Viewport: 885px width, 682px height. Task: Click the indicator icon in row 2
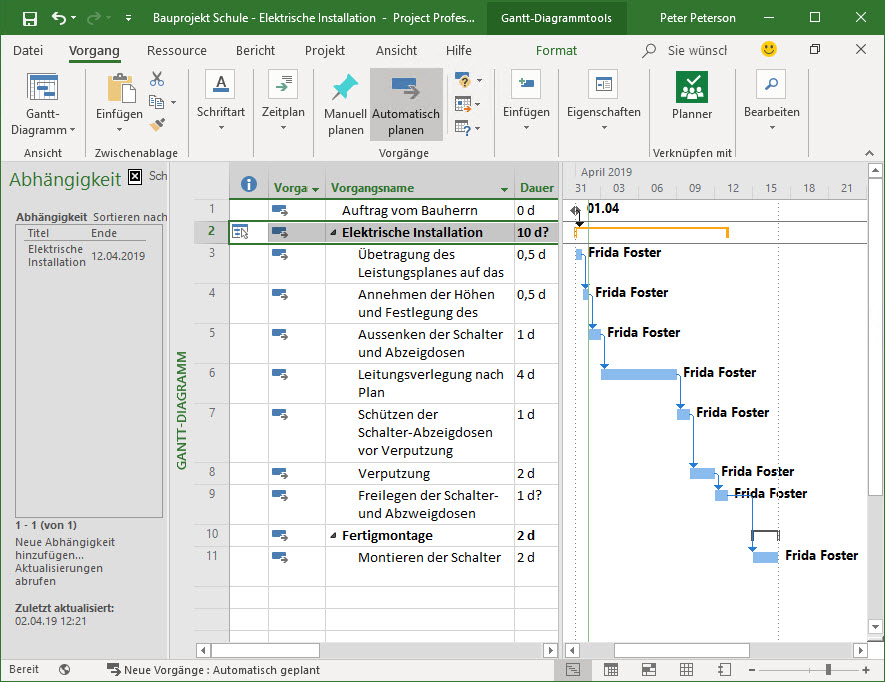click(x=240, y=231)
